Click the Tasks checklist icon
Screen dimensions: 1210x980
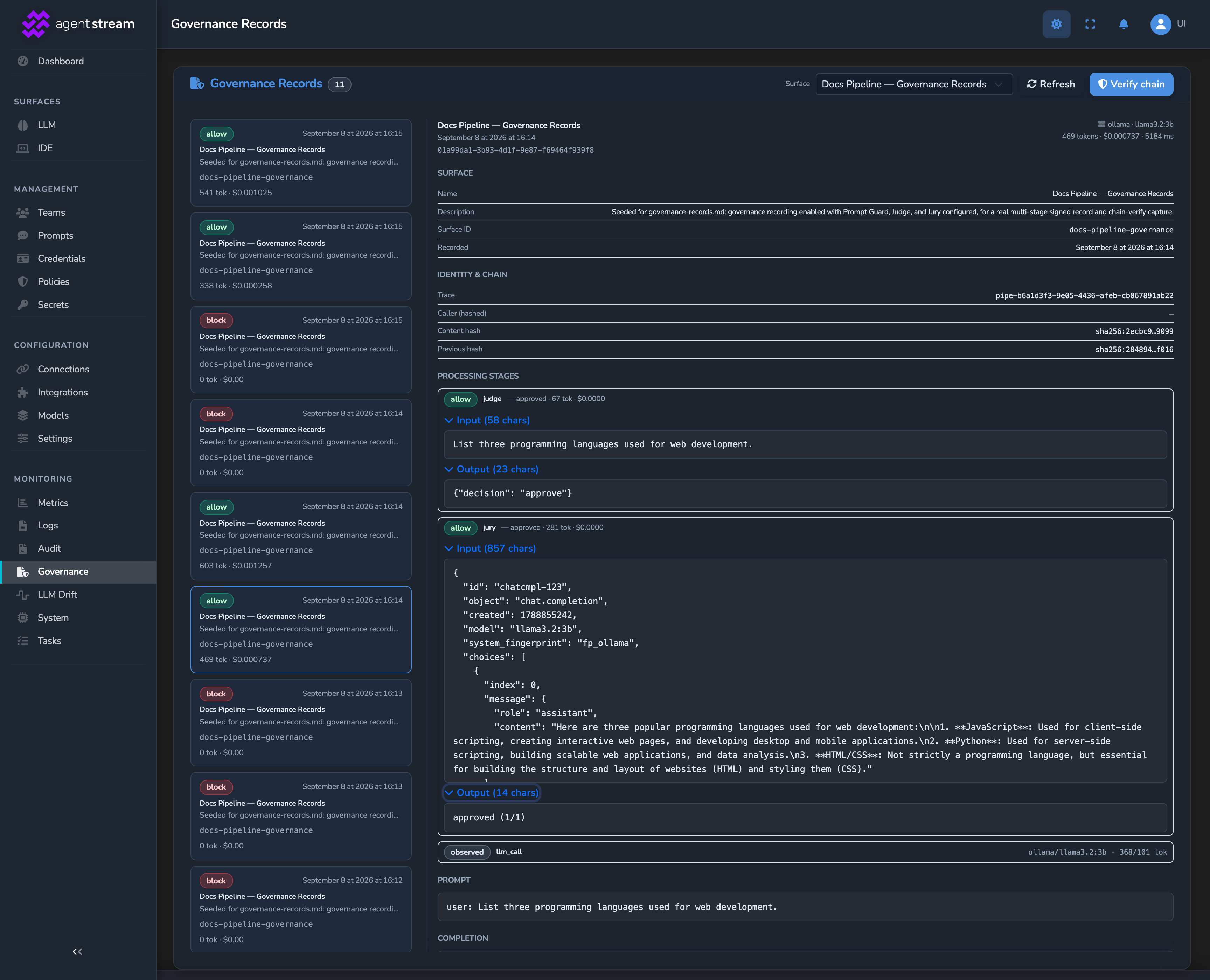[x=23, y=641]
